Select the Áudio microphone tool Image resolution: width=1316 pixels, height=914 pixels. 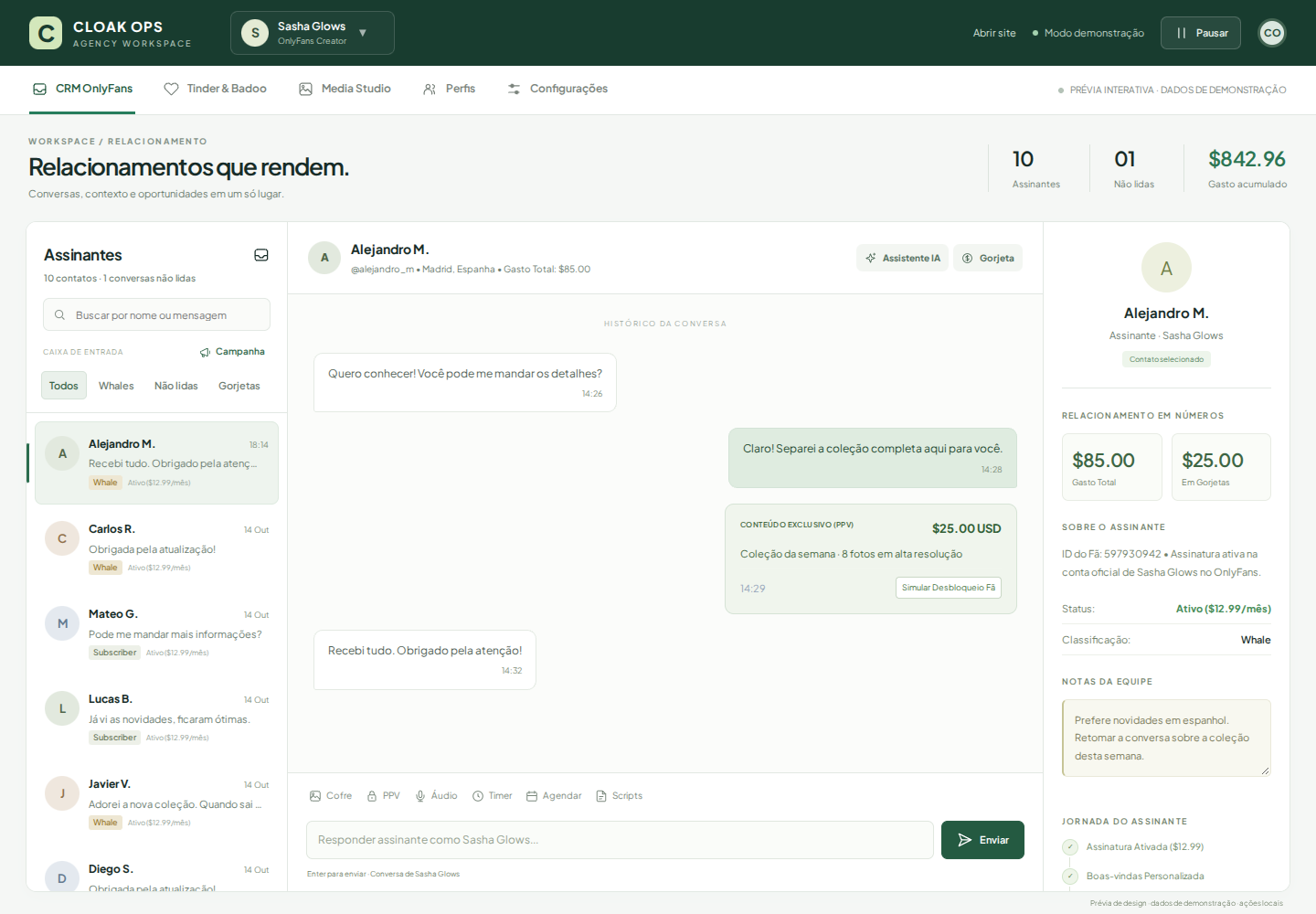tap(437, 796)
